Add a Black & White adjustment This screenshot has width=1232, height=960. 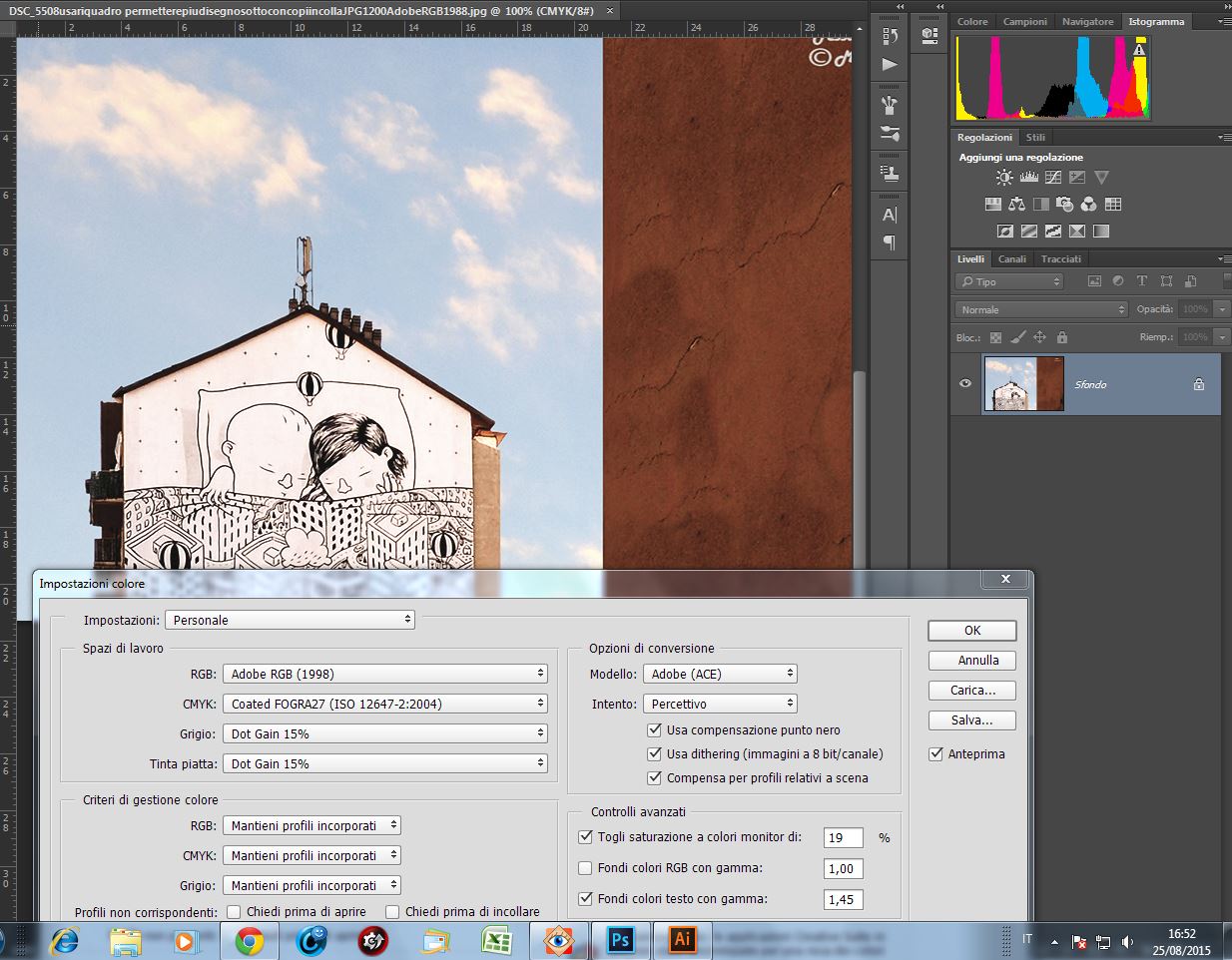[1041, 205]
